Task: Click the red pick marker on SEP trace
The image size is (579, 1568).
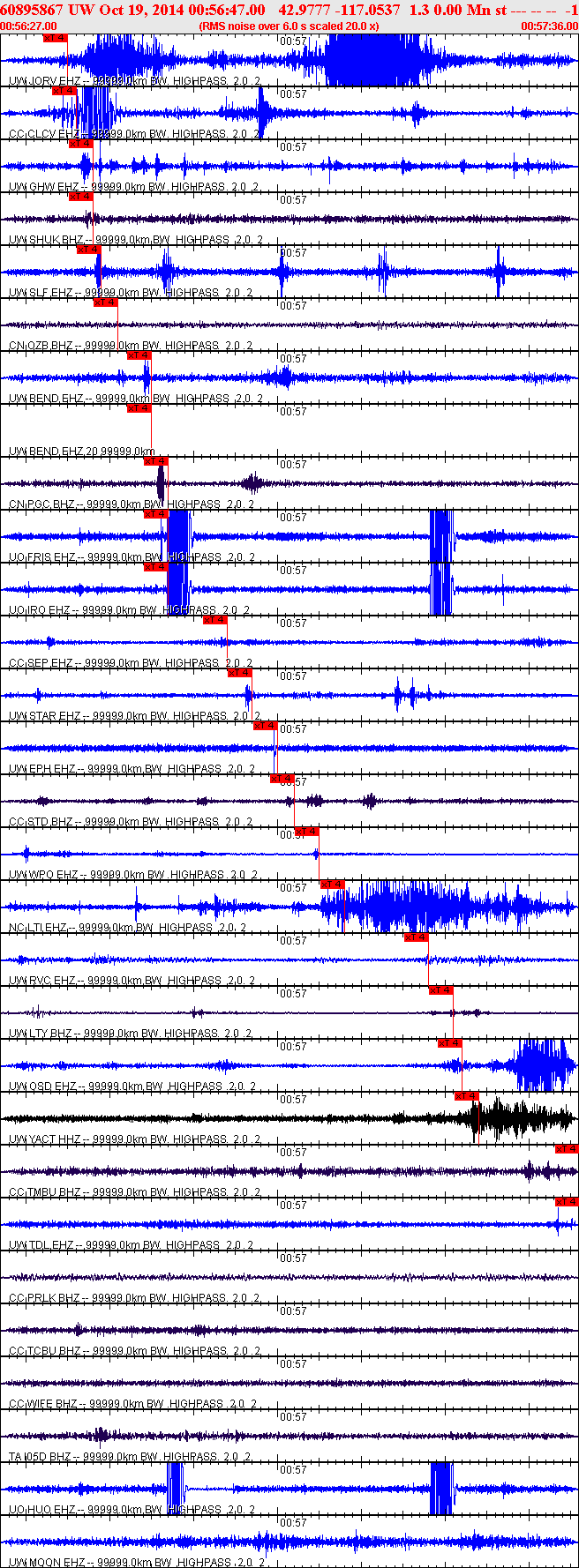Action: click(x=214, y=620)
